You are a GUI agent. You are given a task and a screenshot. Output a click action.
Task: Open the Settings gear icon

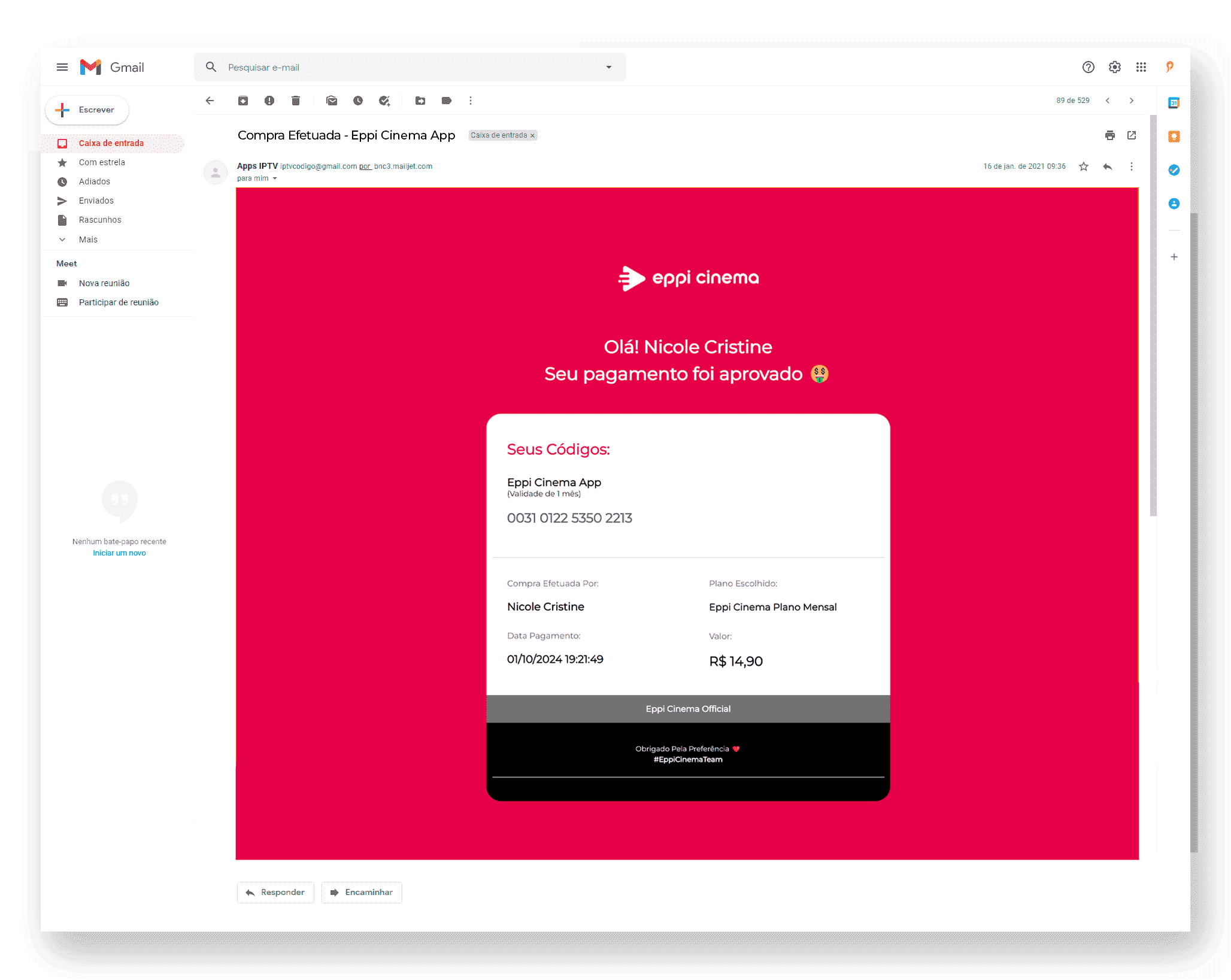(1114, 67)
